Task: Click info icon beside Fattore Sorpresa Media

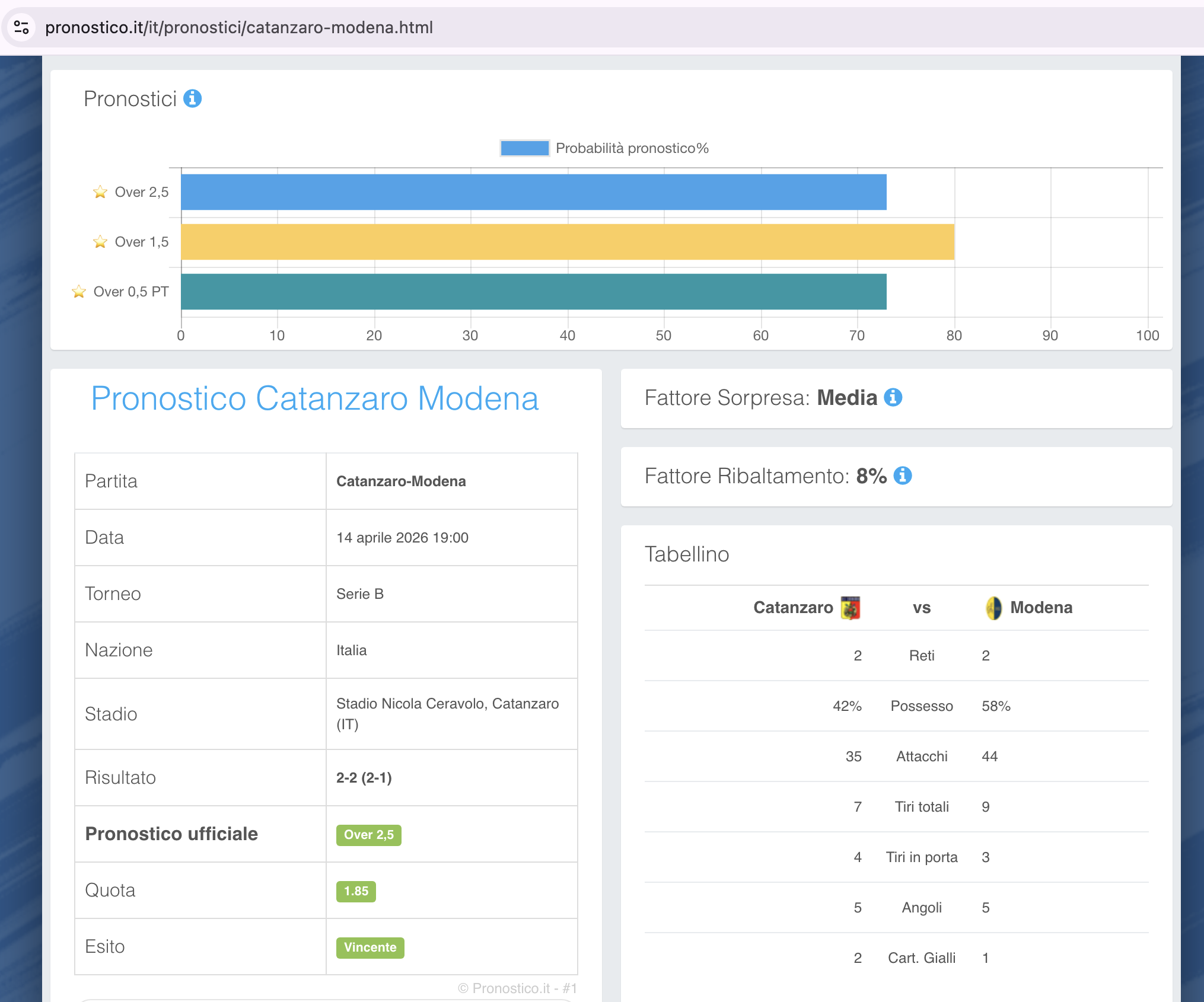Action: pyautogui.click(x=893, y=397)
